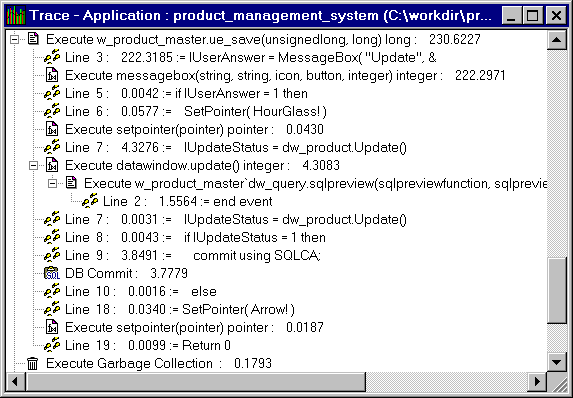
Task: Click horizontal scrollbar left arrow
Action: pyautogui.click(x=15, y=382)
